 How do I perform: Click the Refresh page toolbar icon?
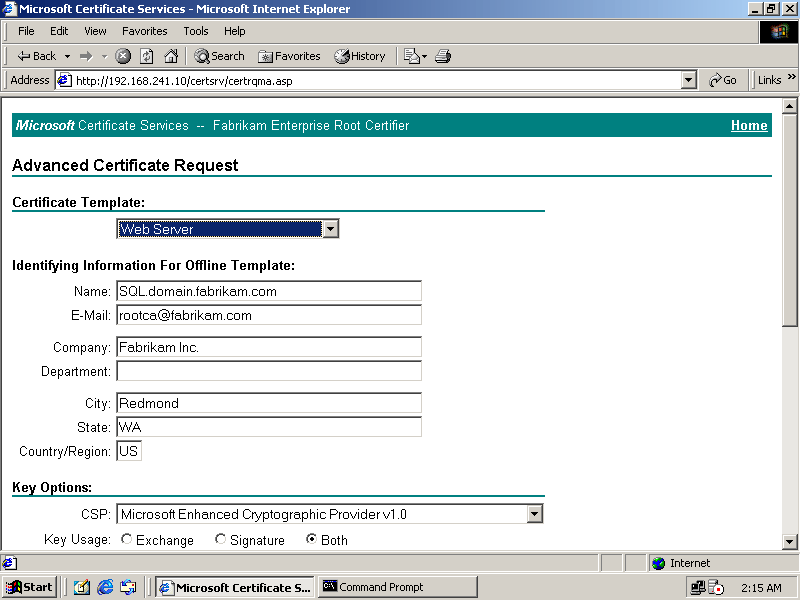point(147,56)
